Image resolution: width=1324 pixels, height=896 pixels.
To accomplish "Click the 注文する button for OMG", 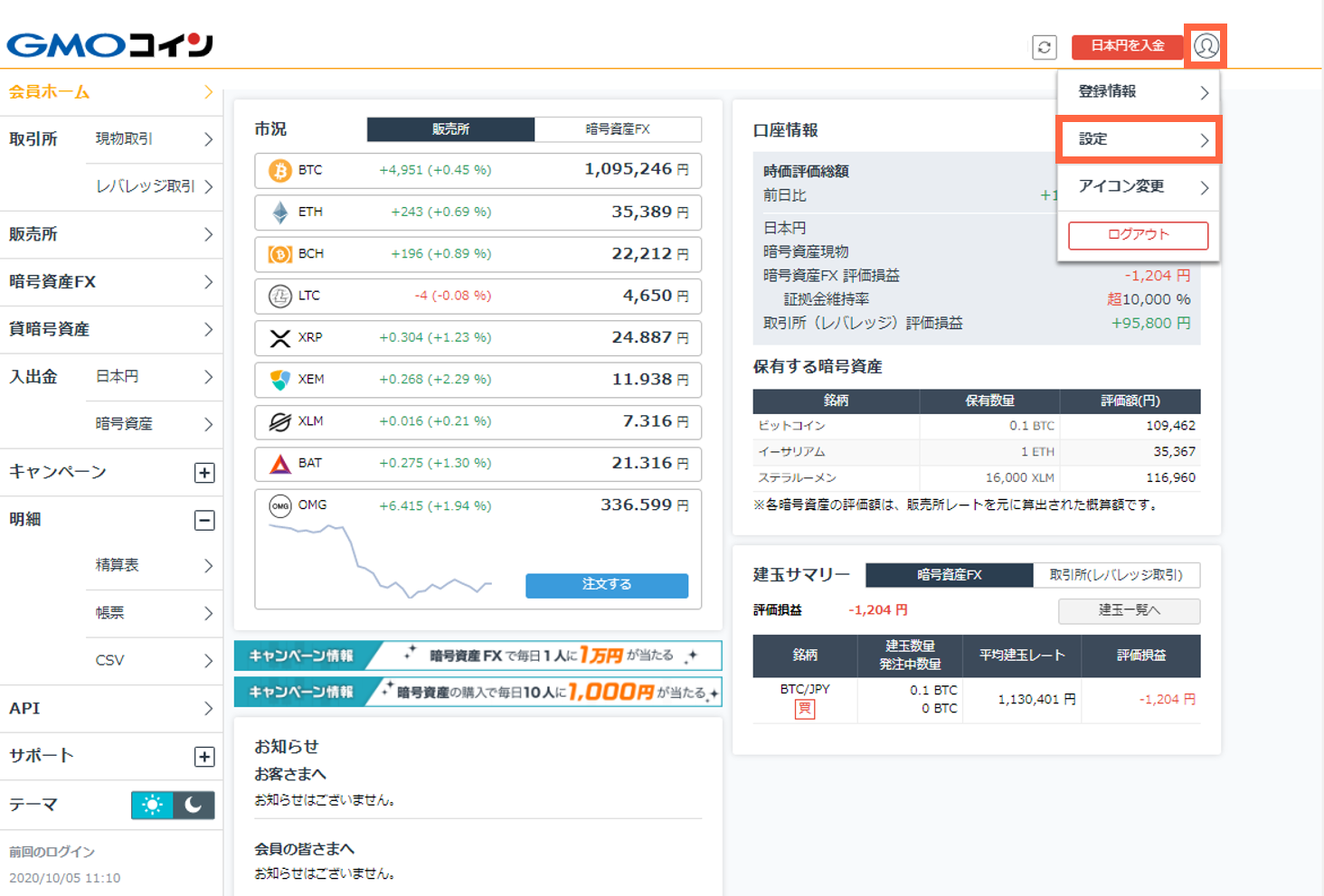I will point(606,585).
